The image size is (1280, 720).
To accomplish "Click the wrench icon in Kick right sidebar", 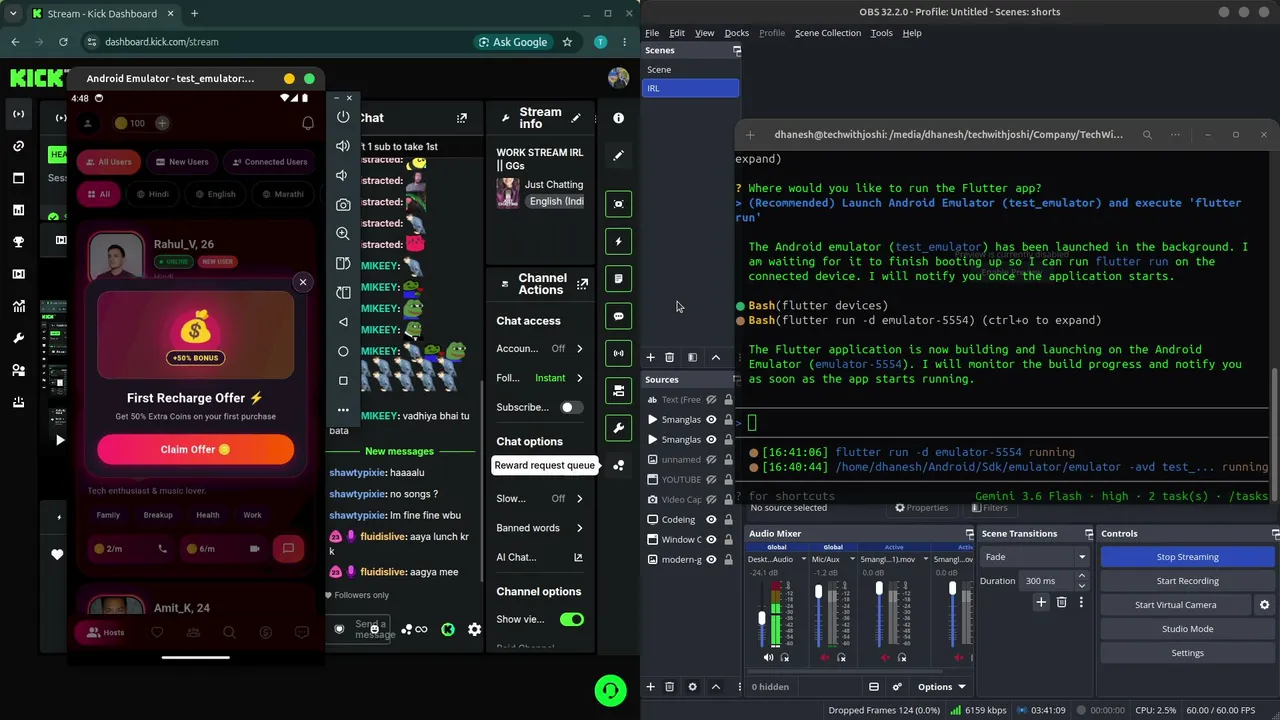I will point(619,428).
